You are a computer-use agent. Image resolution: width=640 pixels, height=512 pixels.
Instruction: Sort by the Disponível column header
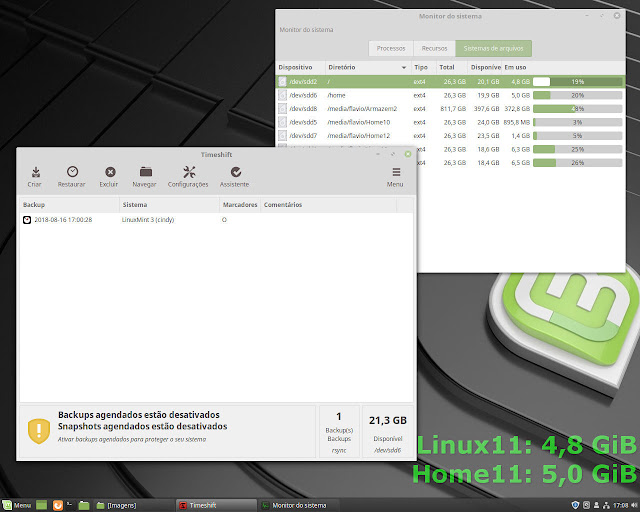[x=484, y=67]
